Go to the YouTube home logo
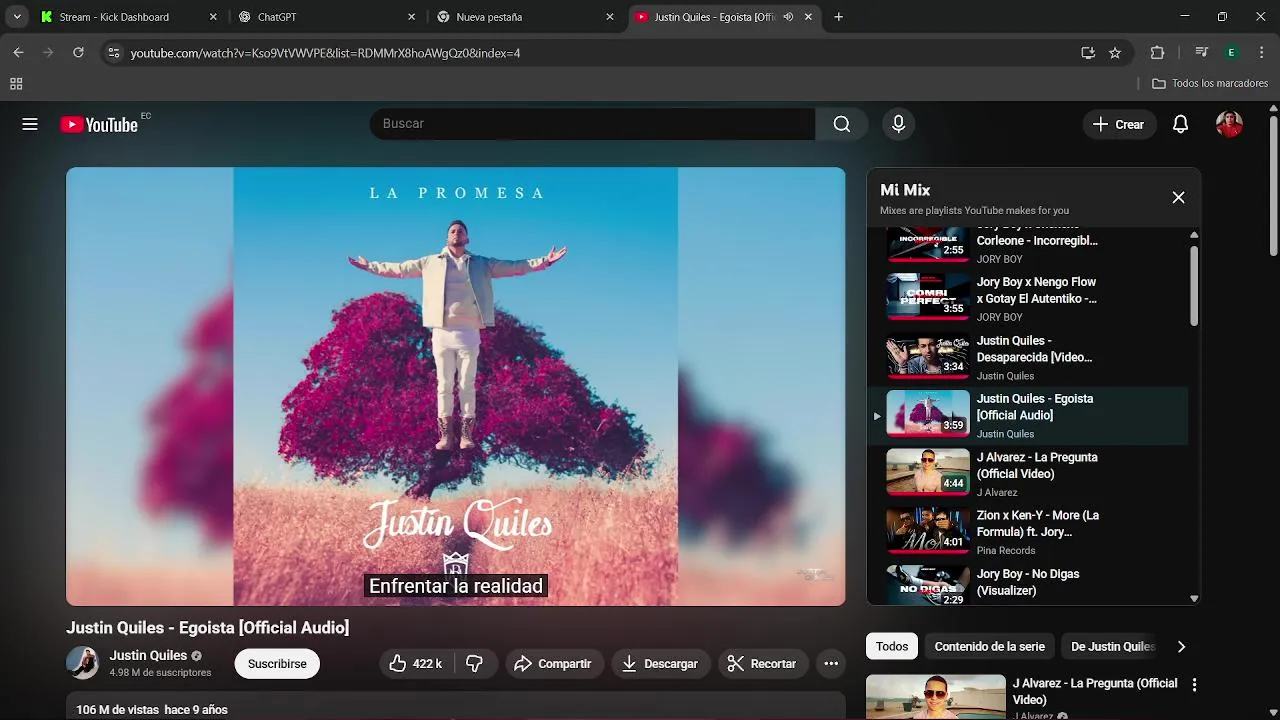This screenshot has width=1280, height=720. pyautogui.click(x=99, y=124)
